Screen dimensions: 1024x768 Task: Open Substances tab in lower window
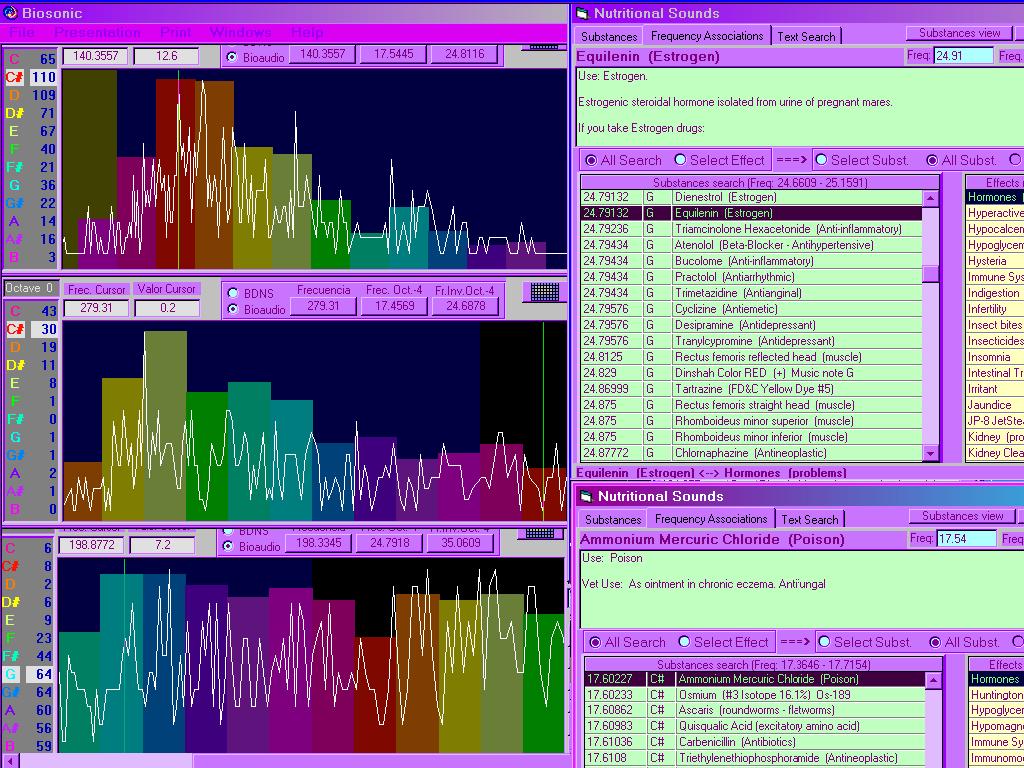pyautogui.click(x=613, y=519)
